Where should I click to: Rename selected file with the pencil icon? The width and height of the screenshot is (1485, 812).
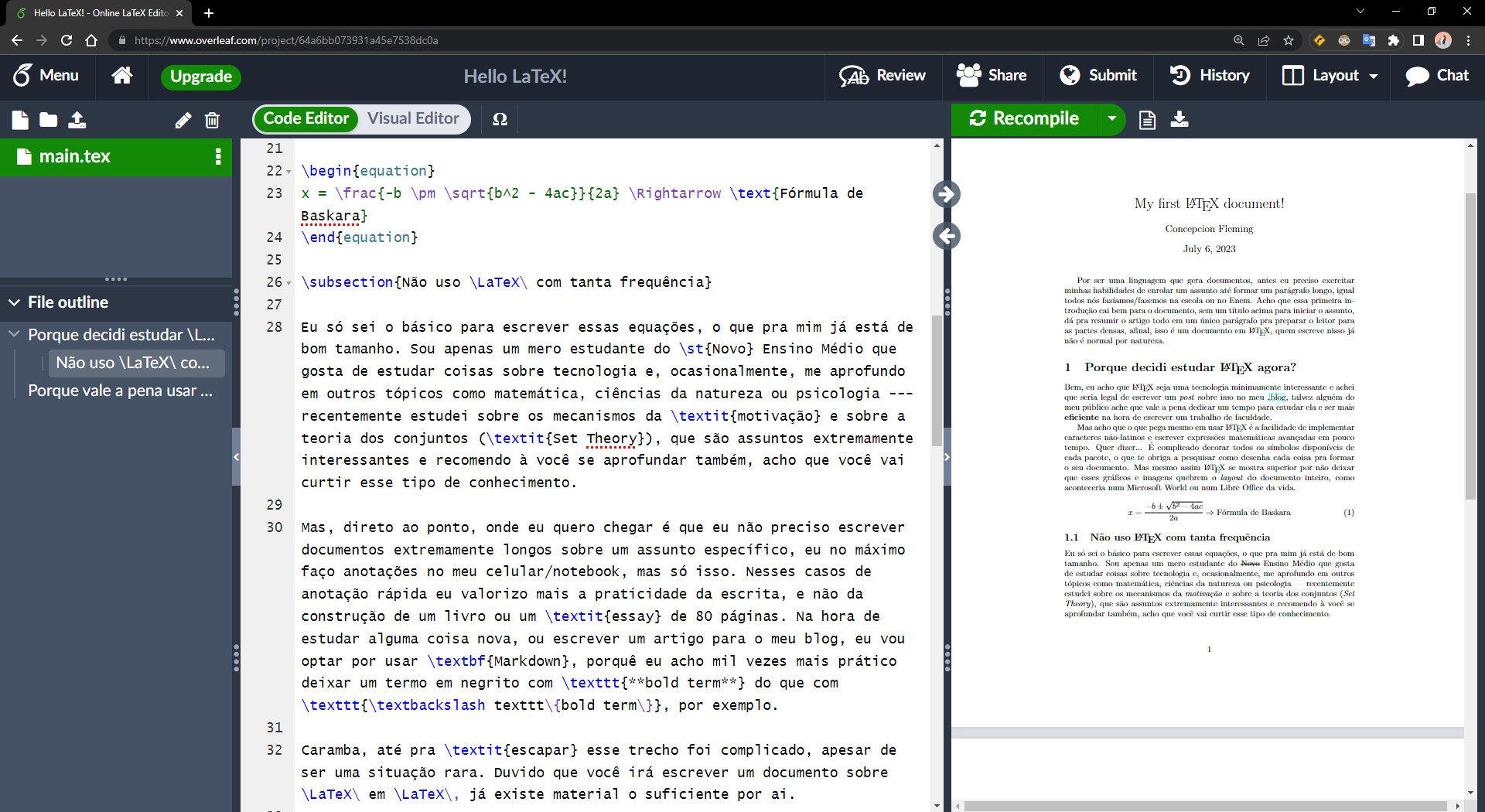point(183,120)
